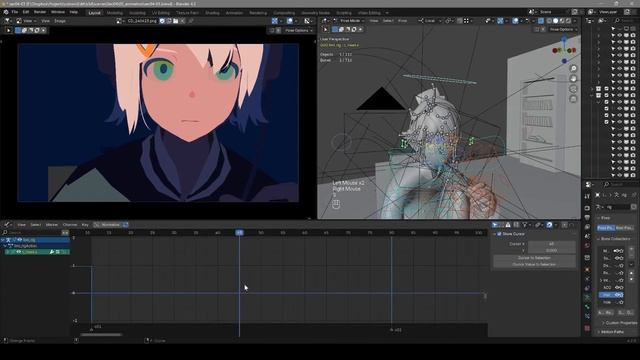
Task: Open the viewport Select menu
Action: 388,20
